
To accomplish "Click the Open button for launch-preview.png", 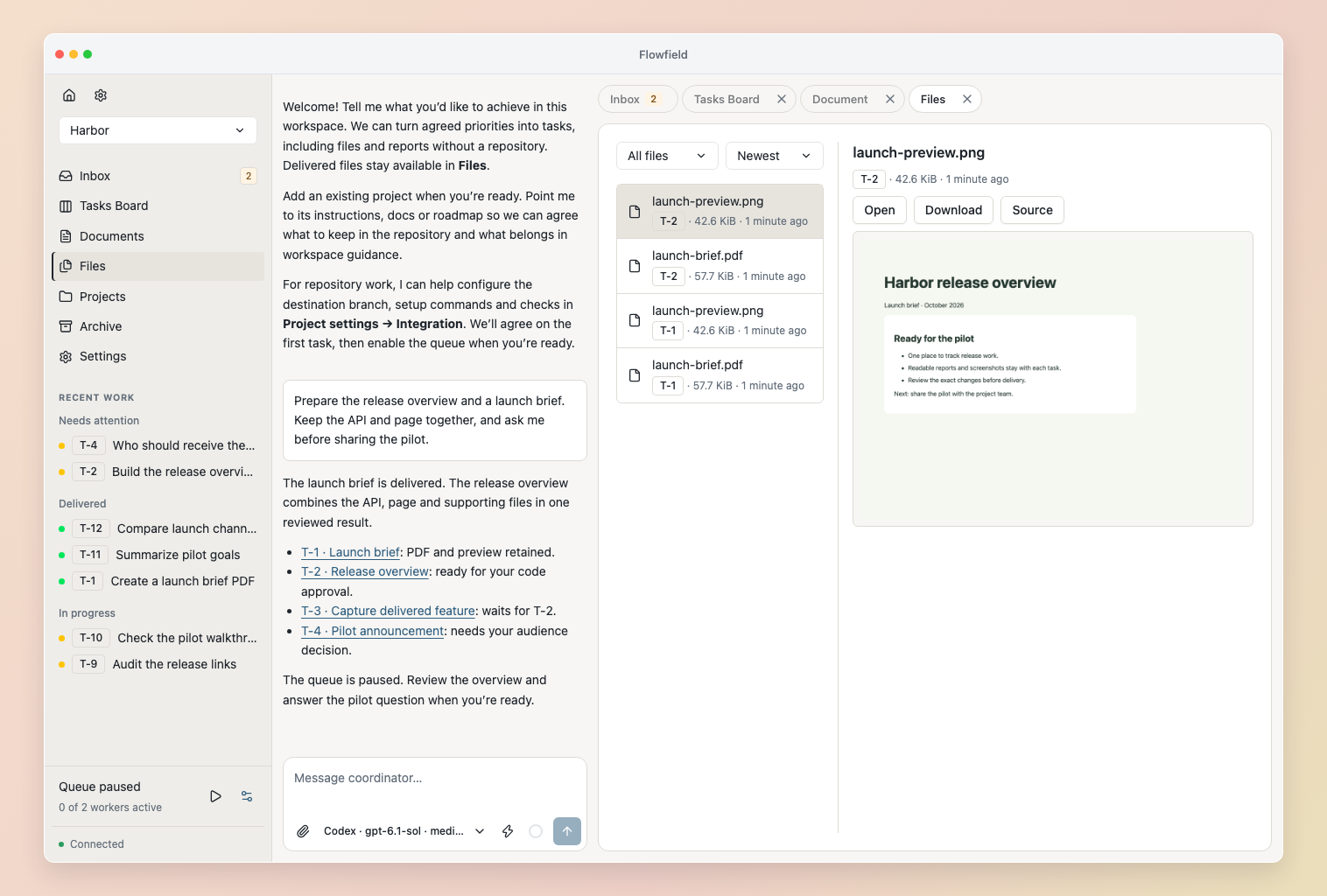I will pyautogui.click(x=880, y=210).
